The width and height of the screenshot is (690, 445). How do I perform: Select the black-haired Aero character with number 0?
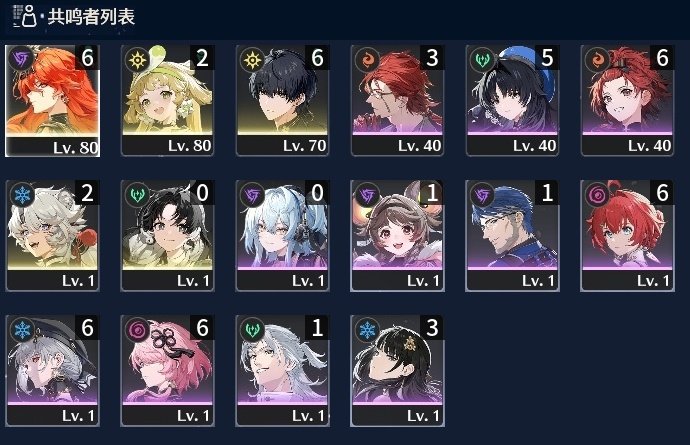[x=167, y=235]
